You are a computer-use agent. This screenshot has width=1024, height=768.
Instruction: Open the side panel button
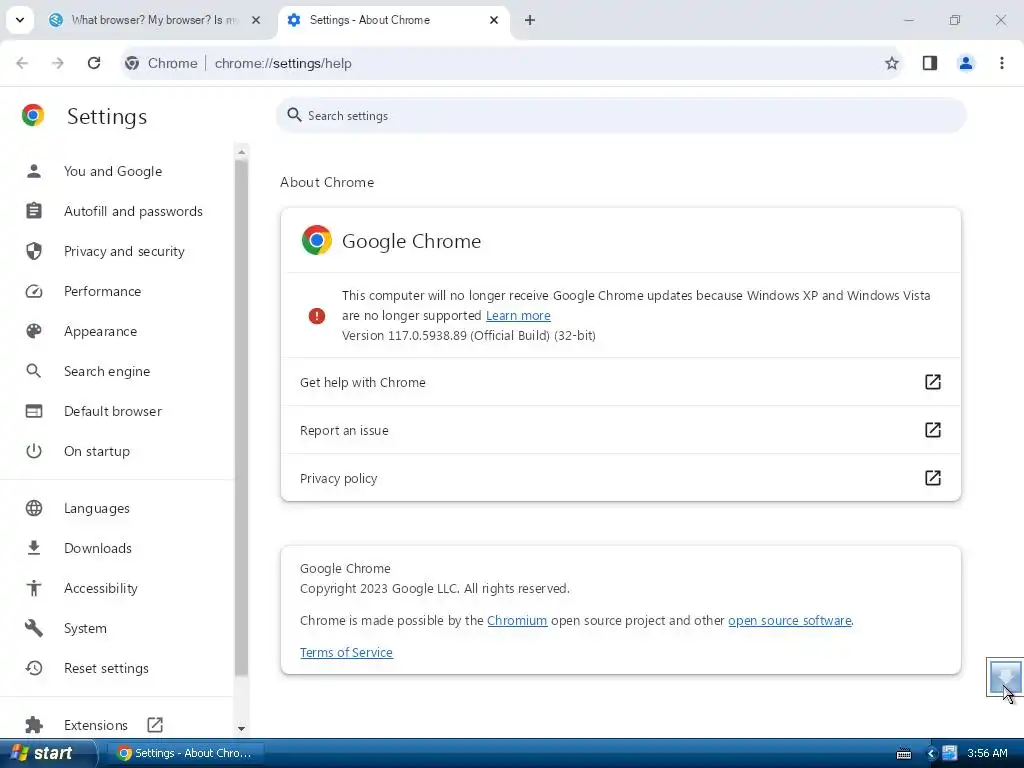click(929, 63)
